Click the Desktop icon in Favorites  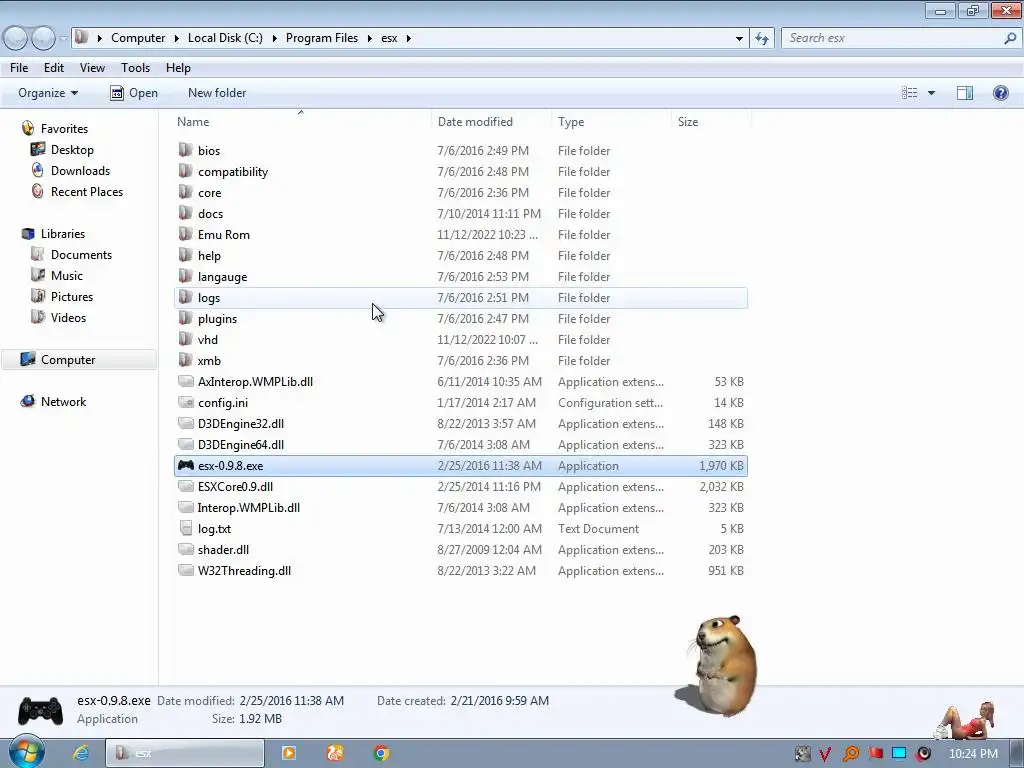coord(38,150)
